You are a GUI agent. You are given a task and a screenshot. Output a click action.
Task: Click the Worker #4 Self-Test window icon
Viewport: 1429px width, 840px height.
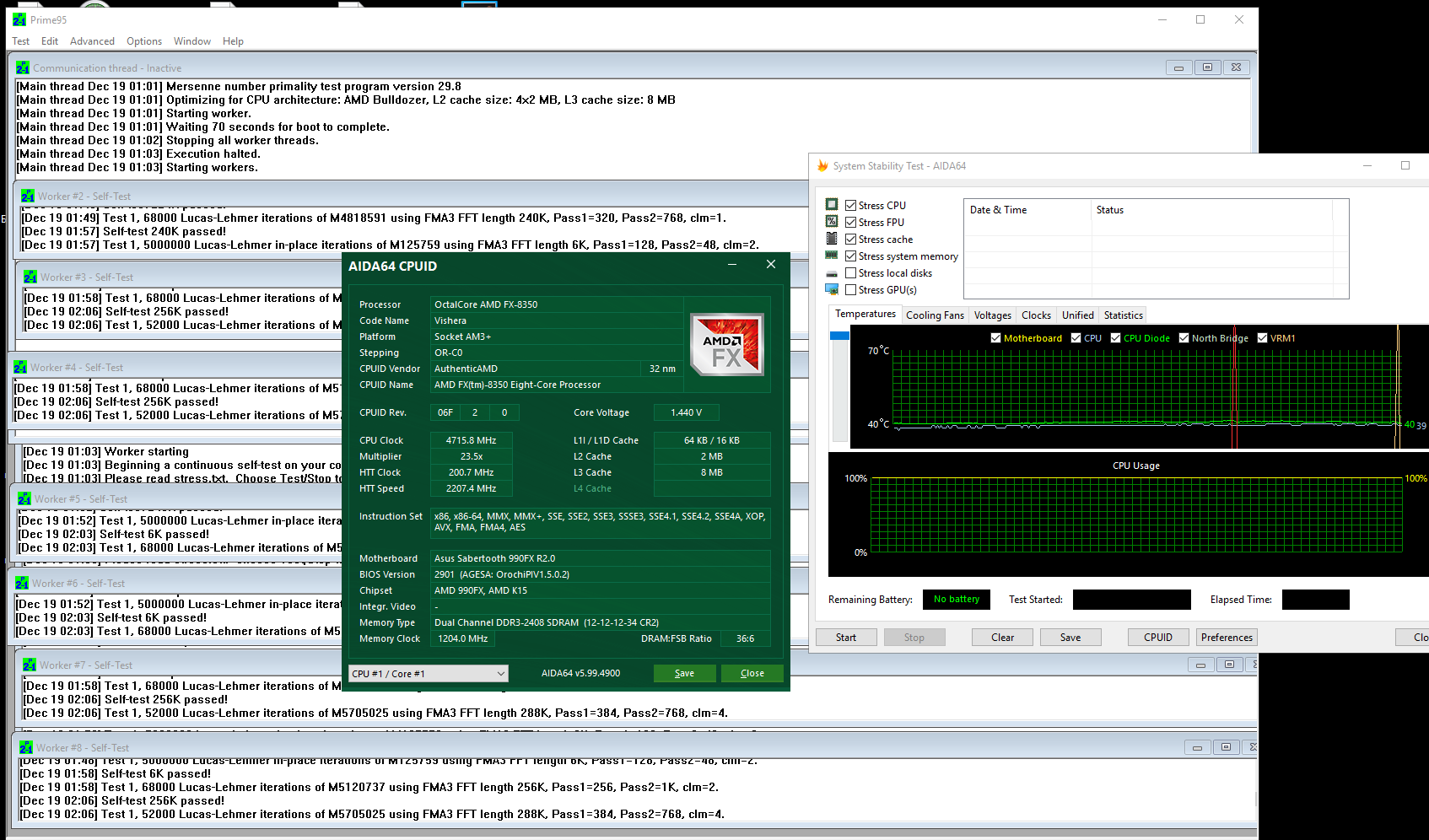point(20,367)
